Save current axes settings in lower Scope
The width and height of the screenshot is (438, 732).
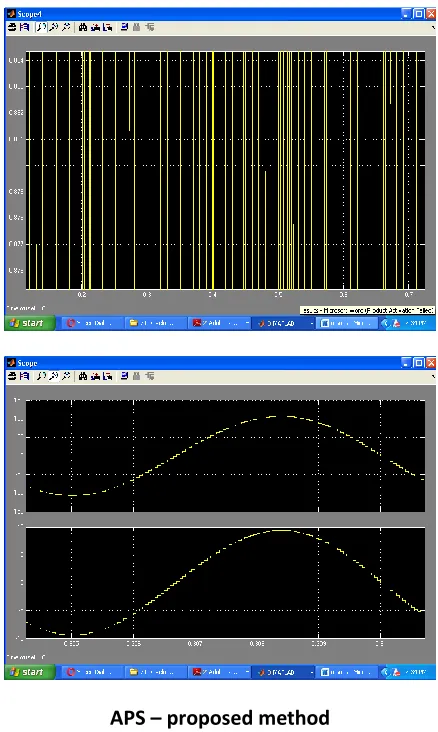95,376
